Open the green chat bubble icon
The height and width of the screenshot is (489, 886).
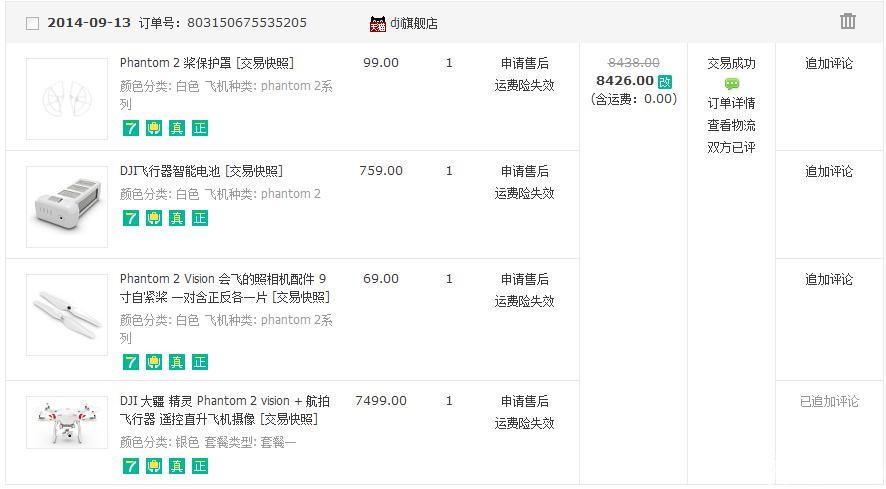732,84
